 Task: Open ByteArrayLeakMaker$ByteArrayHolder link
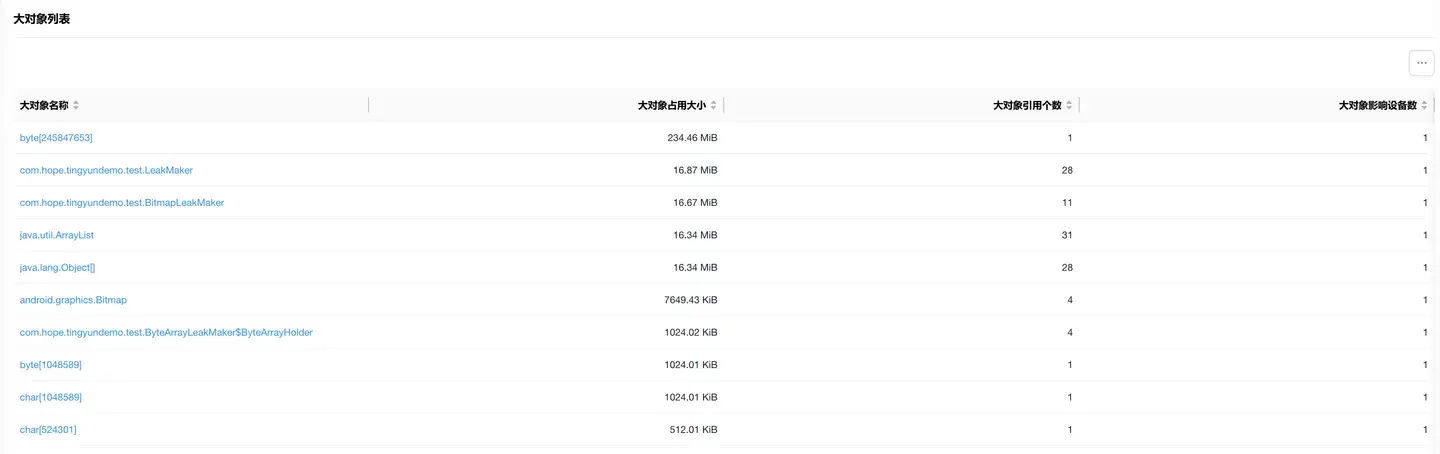point(166,332)
